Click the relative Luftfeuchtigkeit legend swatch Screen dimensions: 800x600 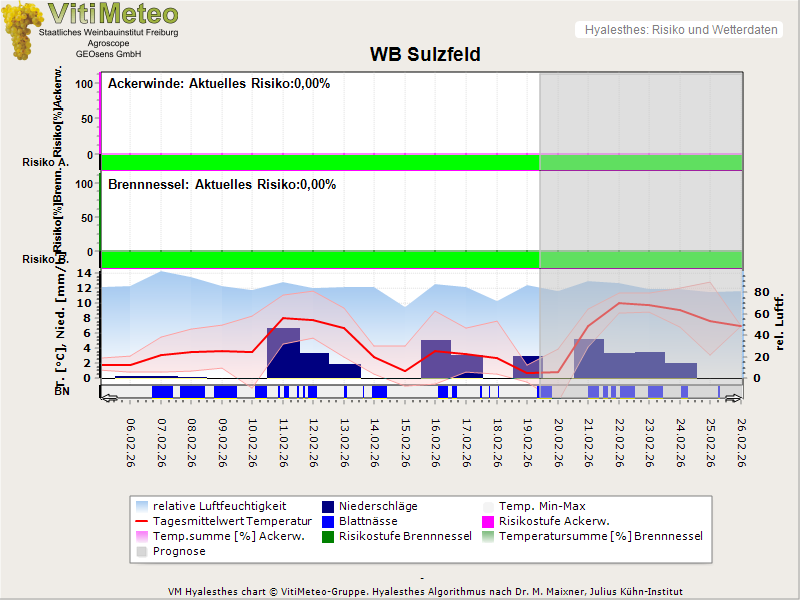[x=142, y=506]
